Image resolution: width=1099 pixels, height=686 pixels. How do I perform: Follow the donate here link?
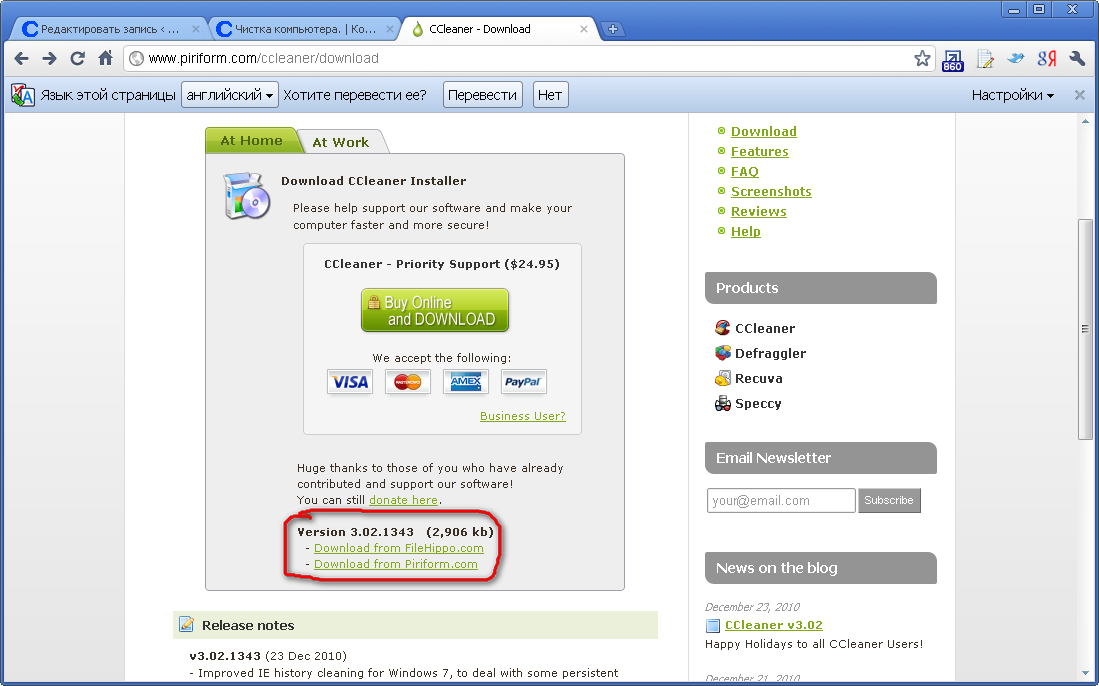tap(404, 500)
